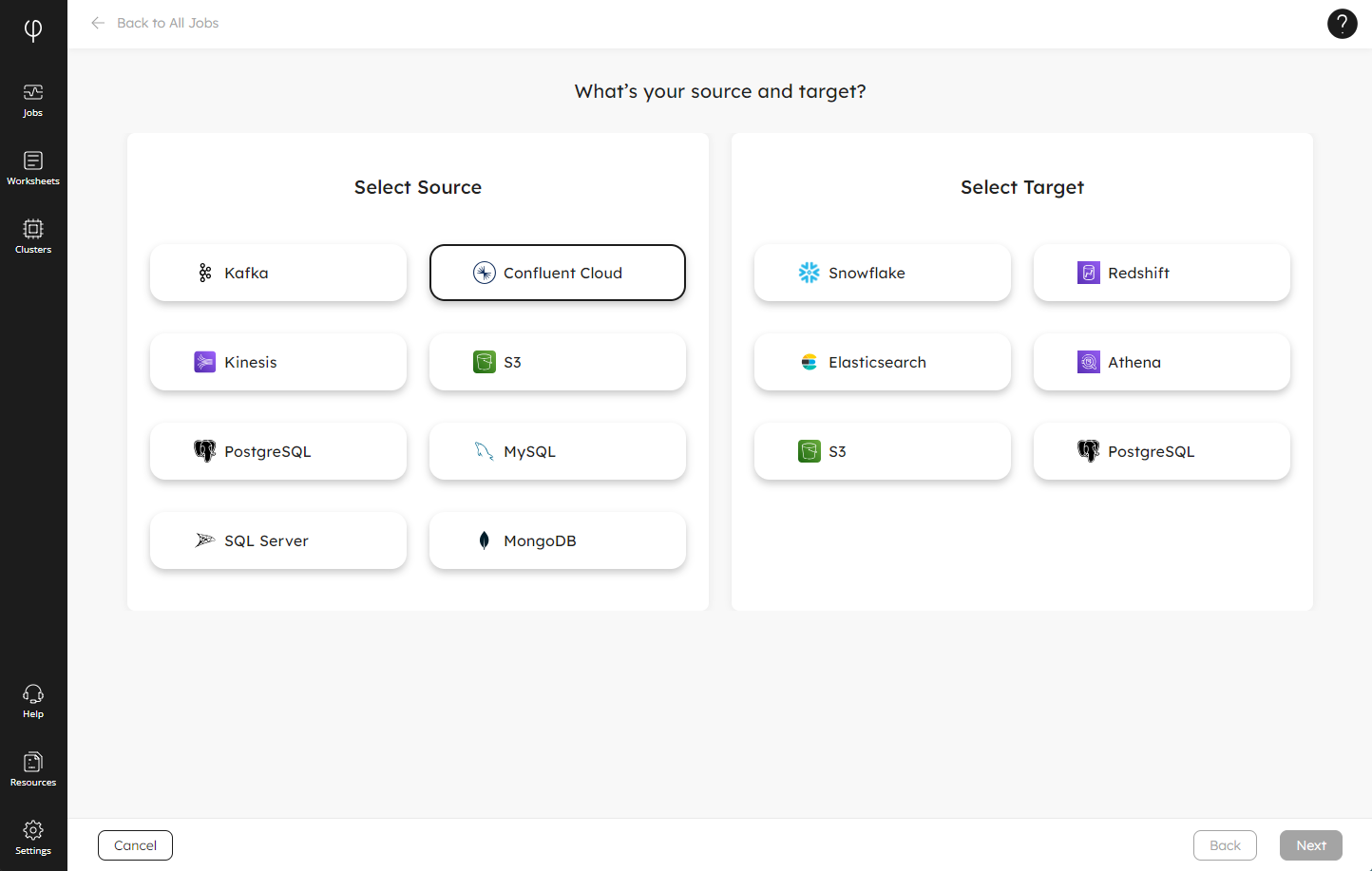Open the Help headset icon
Image resolution: width=1372 pixels, height=871 pixels.
pyautogui.click(x=33, y=702)
